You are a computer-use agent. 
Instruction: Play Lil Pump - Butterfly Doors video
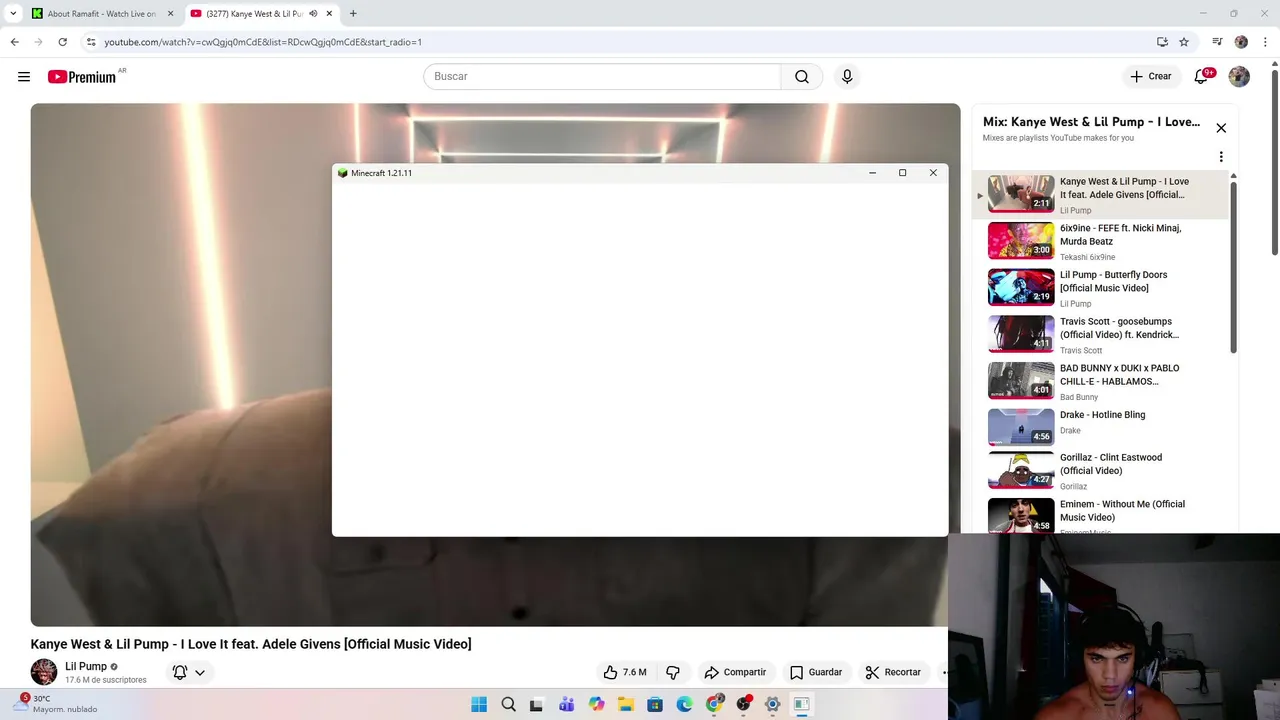(1100, 288)
